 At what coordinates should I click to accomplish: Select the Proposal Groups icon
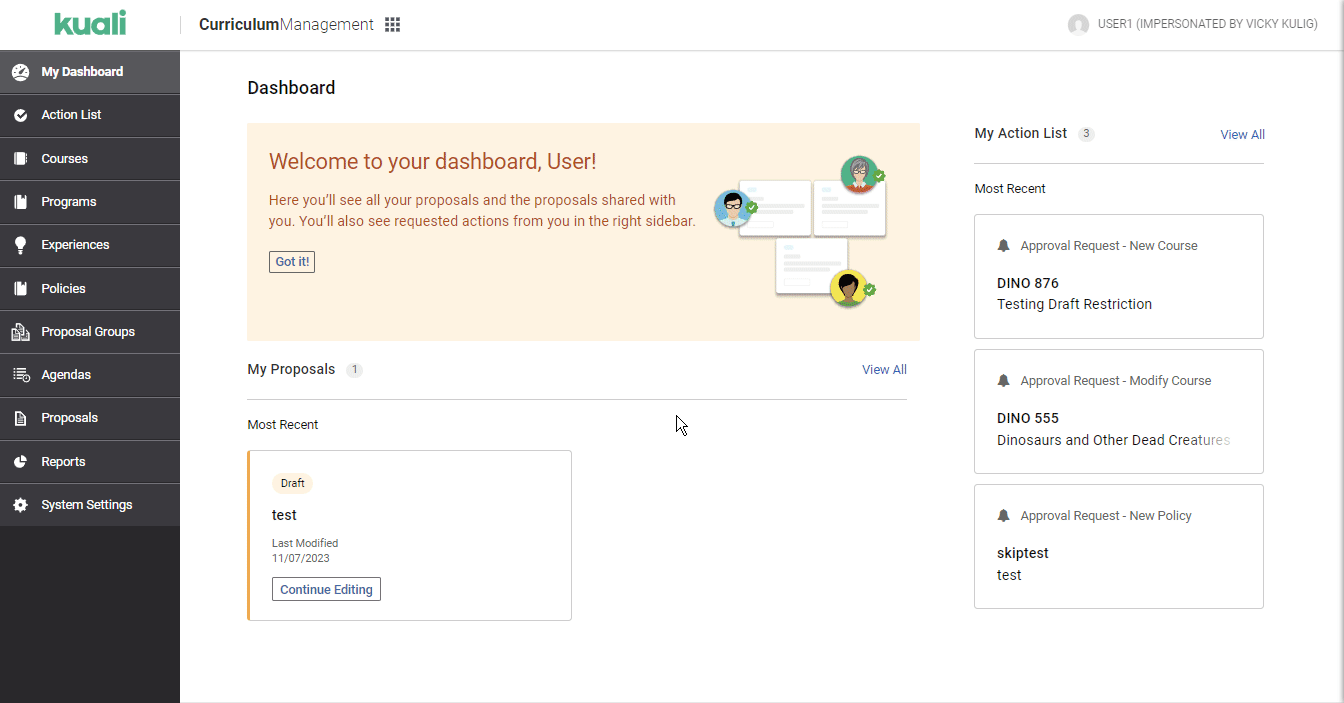pos(20,331)
